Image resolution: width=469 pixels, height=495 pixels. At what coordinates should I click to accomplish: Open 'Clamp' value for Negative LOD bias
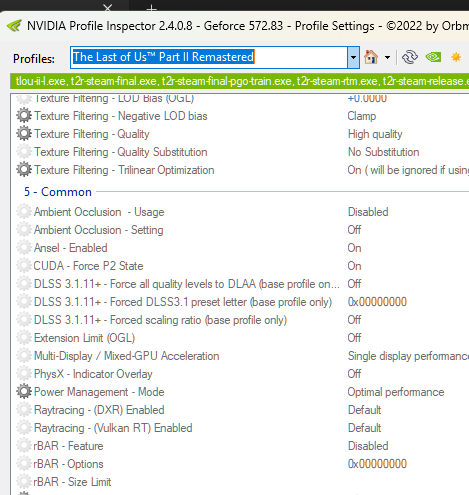click(362, 116)
